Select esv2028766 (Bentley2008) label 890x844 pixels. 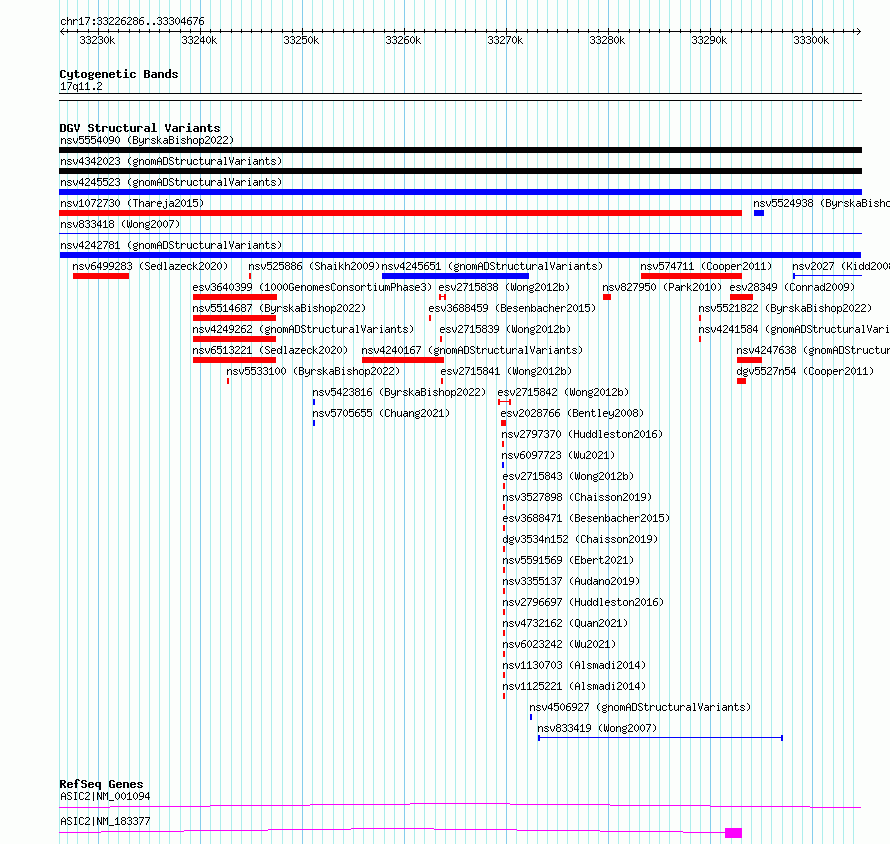572,413
